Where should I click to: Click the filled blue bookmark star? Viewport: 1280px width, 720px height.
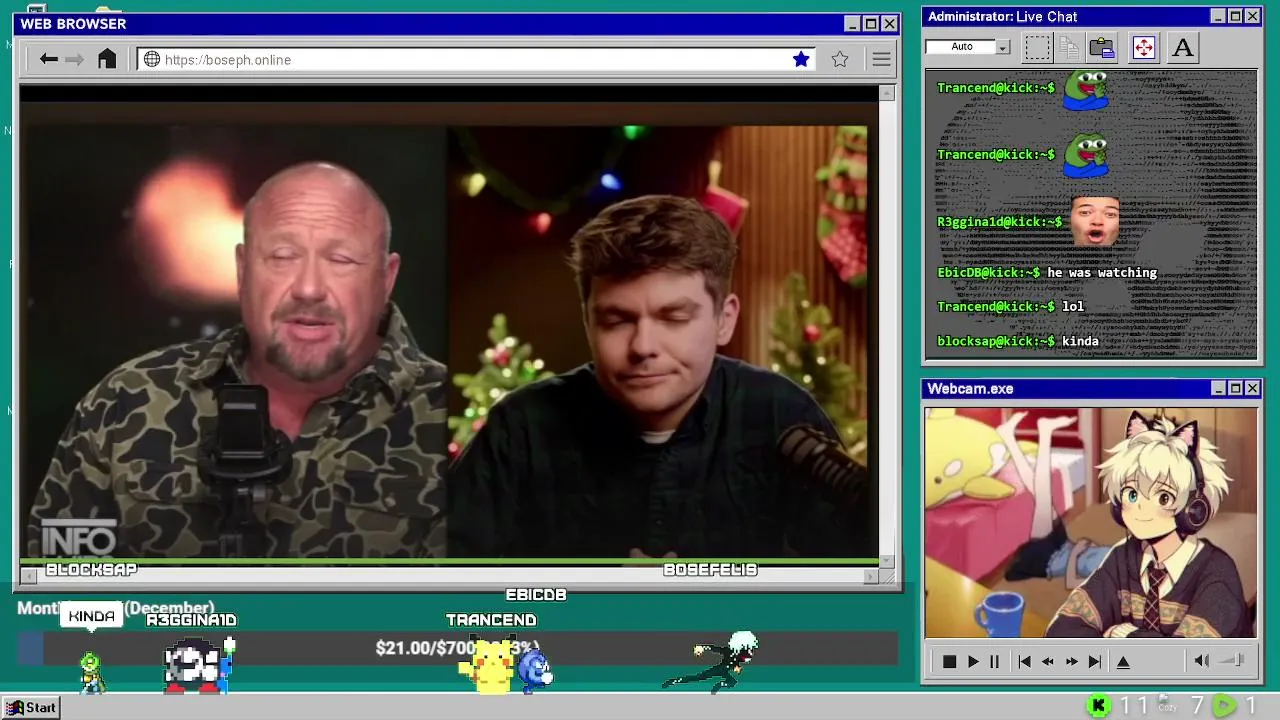pos(801,60)
